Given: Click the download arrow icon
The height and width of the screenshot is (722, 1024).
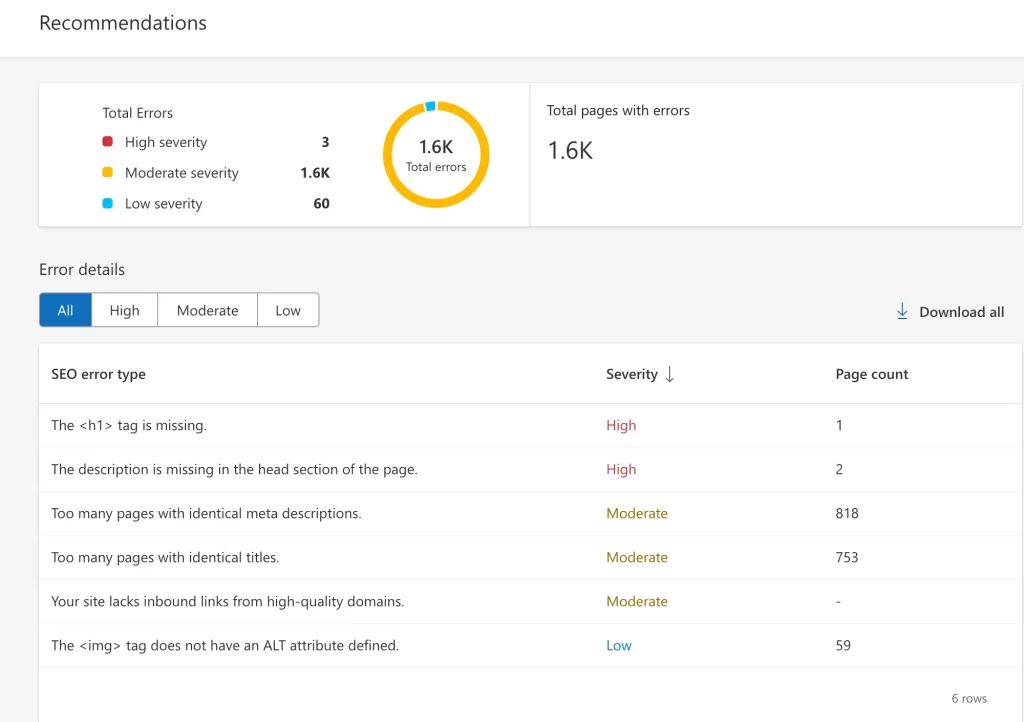Looking at the screenshot, I should tap(902, 311).
